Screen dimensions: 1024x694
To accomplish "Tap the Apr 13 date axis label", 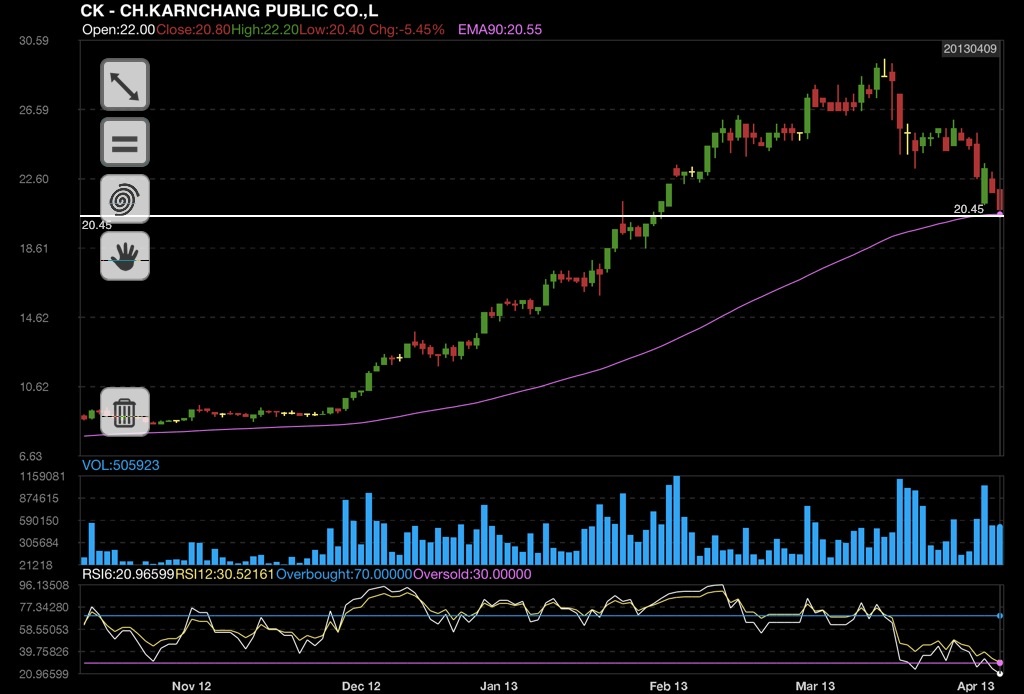I will 976,686.
